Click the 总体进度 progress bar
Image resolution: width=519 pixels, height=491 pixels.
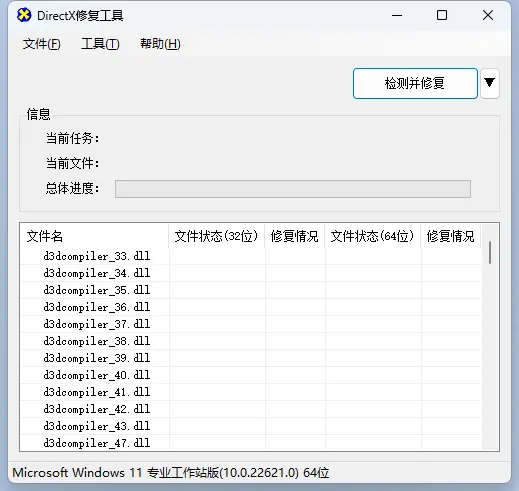293,189
